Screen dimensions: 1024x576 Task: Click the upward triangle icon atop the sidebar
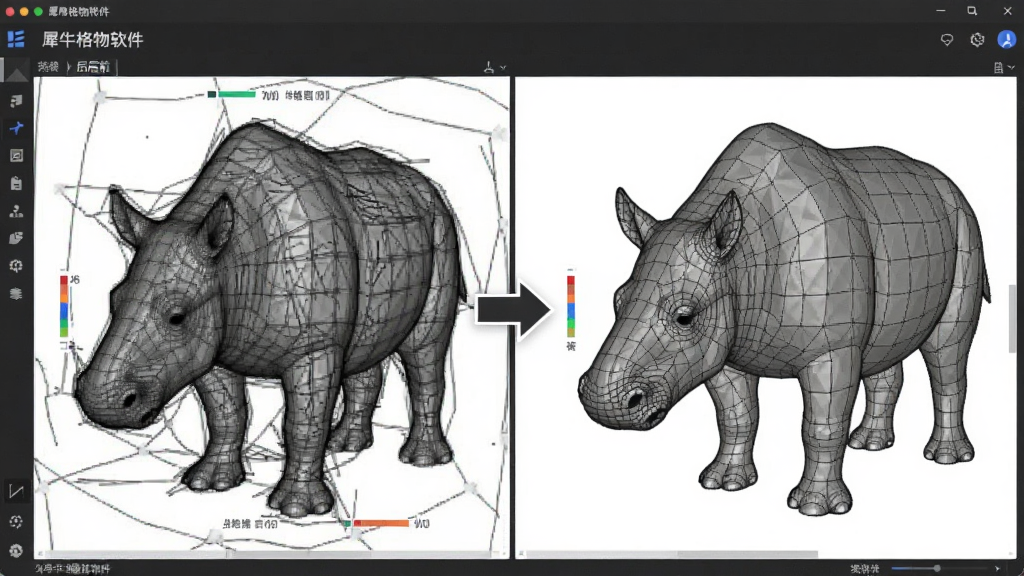pyautogui.click(x=17, y=73)
